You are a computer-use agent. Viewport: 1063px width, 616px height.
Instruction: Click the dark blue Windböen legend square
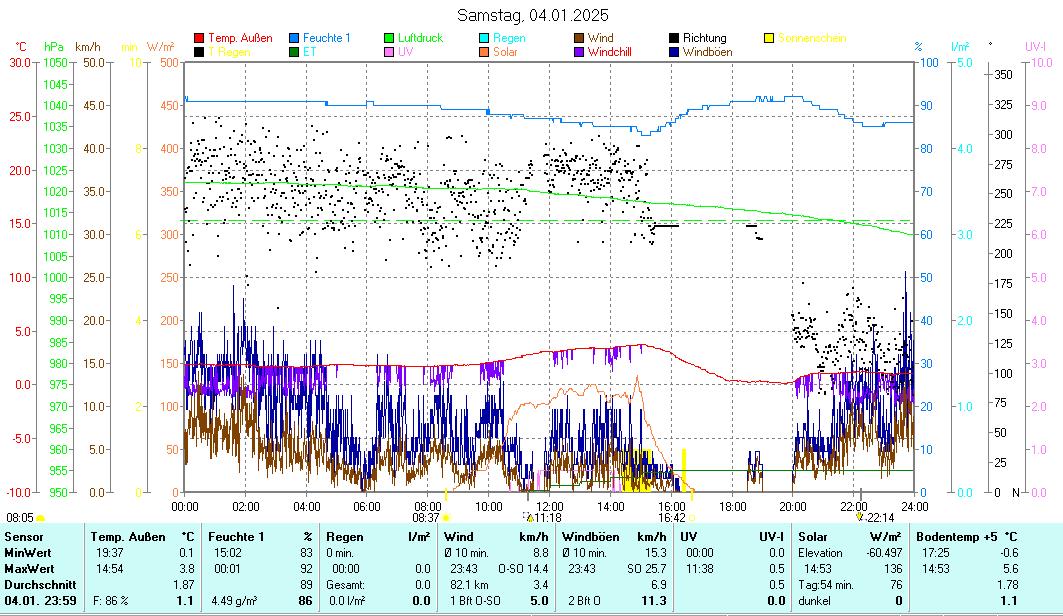(674, 52)
